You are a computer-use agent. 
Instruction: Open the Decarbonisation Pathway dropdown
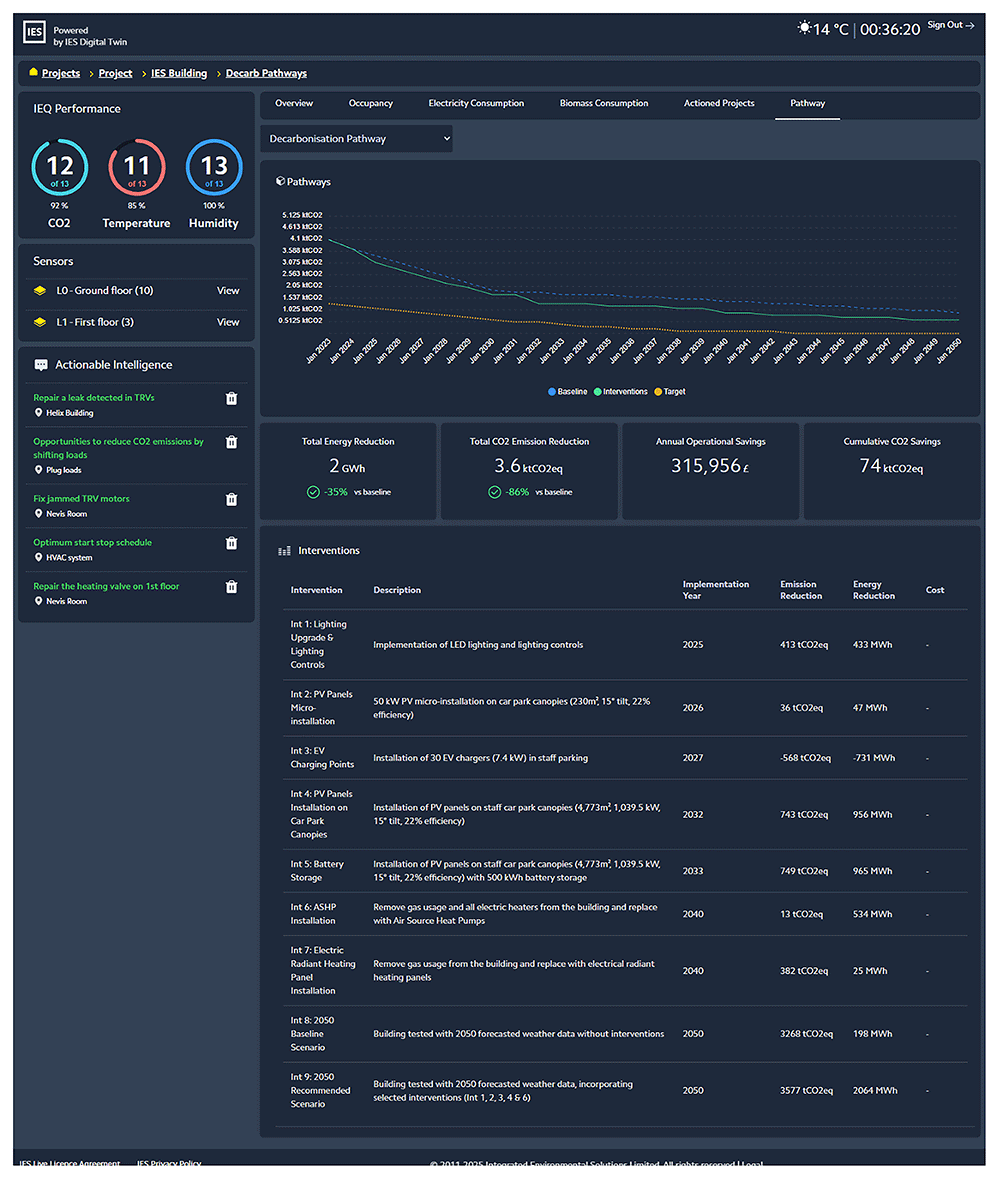coord(357,139)
